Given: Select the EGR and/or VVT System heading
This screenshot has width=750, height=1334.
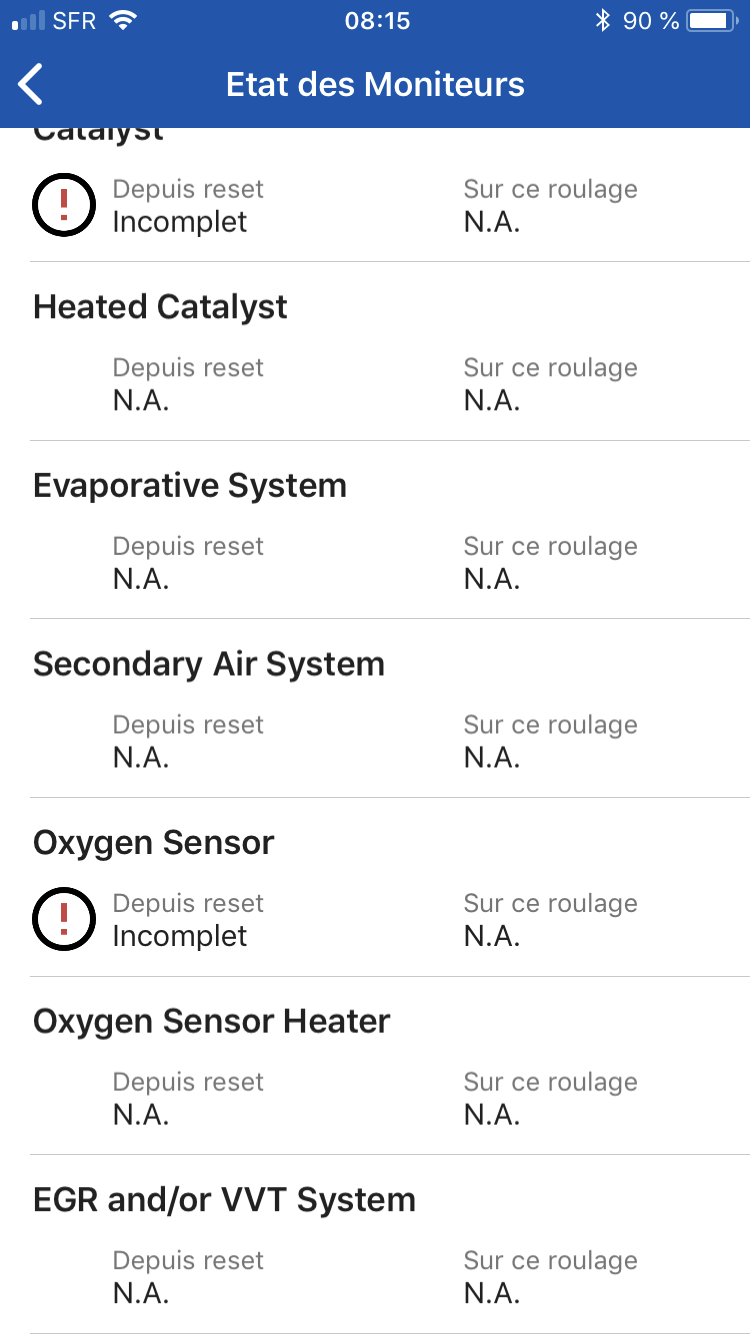Looking at the screenshot, I should (x=224, y=1200).
